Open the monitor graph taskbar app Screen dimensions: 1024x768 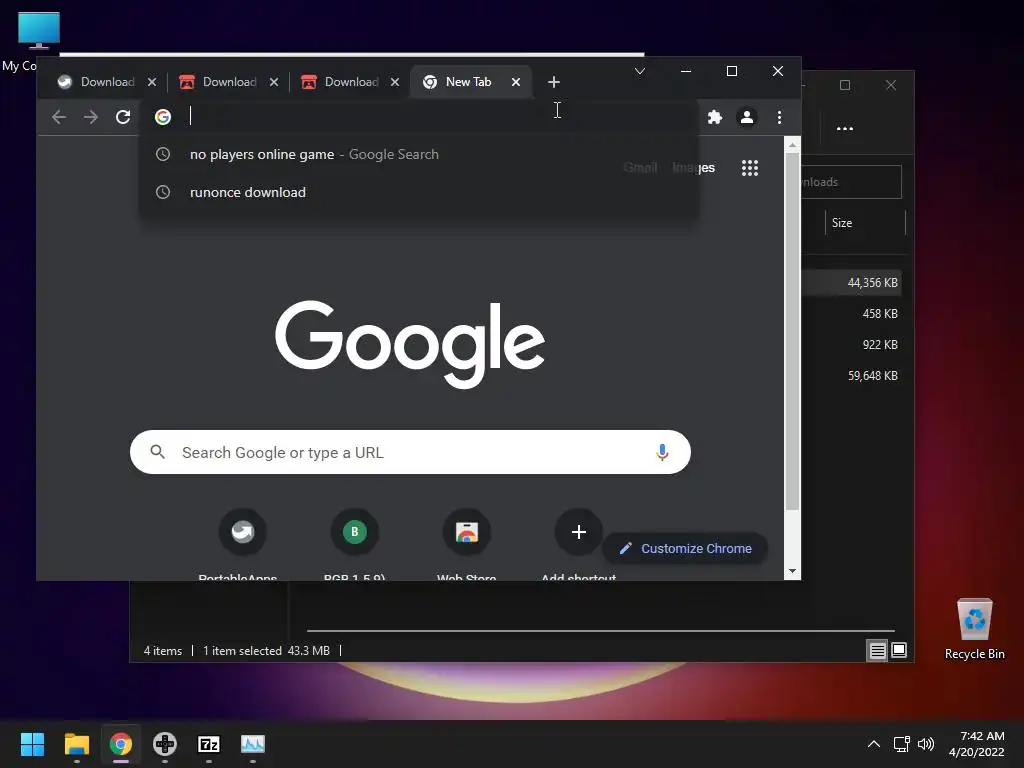[253, 744]
